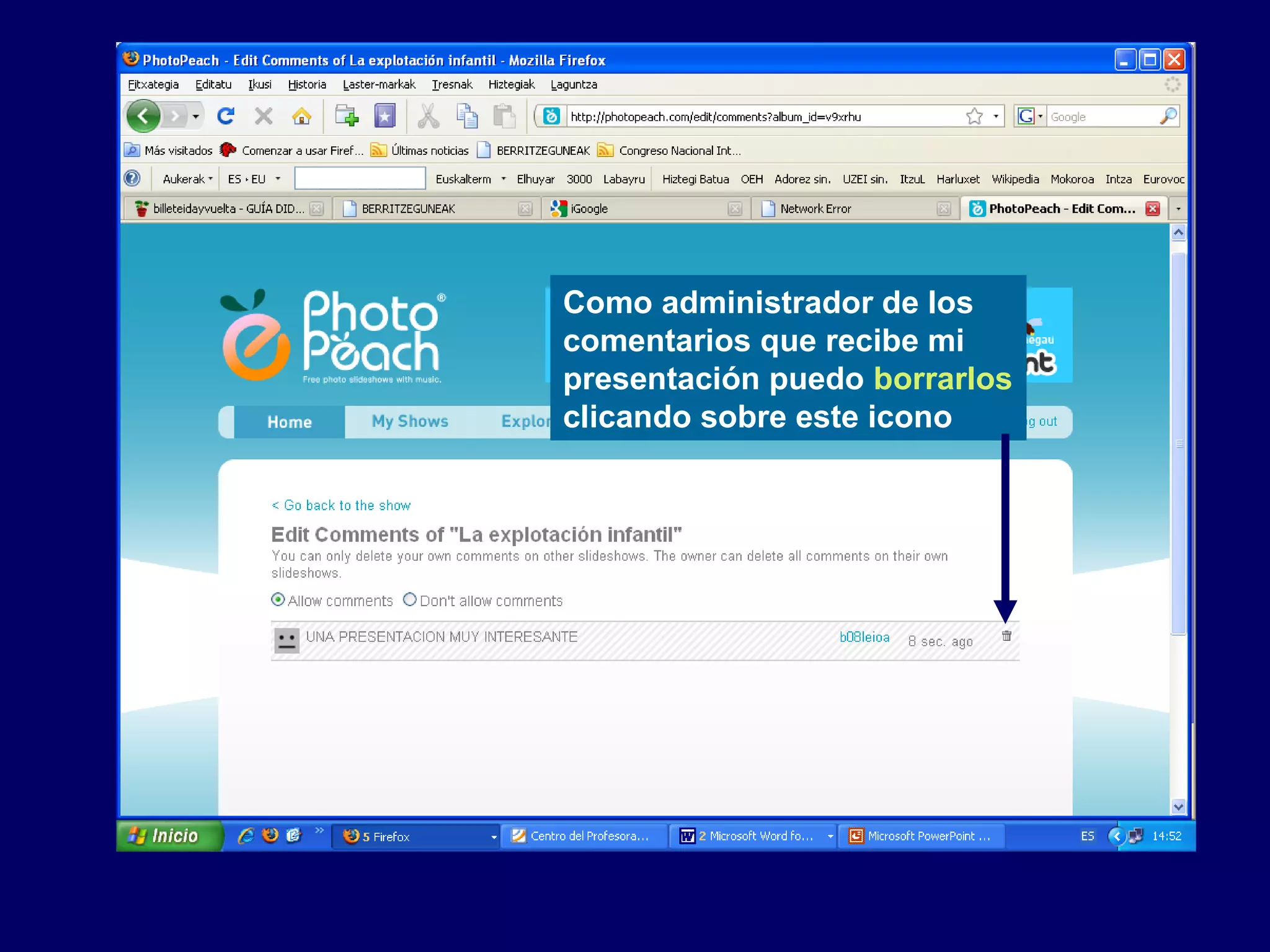Select Don't allow comments radio button
Viewport: 1270px width, 952px height.
409,599
